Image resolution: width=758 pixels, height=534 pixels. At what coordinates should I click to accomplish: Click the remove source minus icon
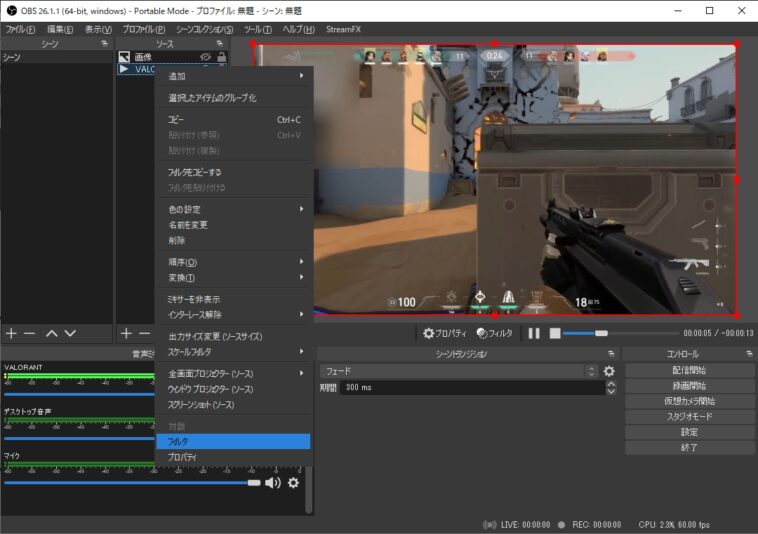(x=144, y=333)
